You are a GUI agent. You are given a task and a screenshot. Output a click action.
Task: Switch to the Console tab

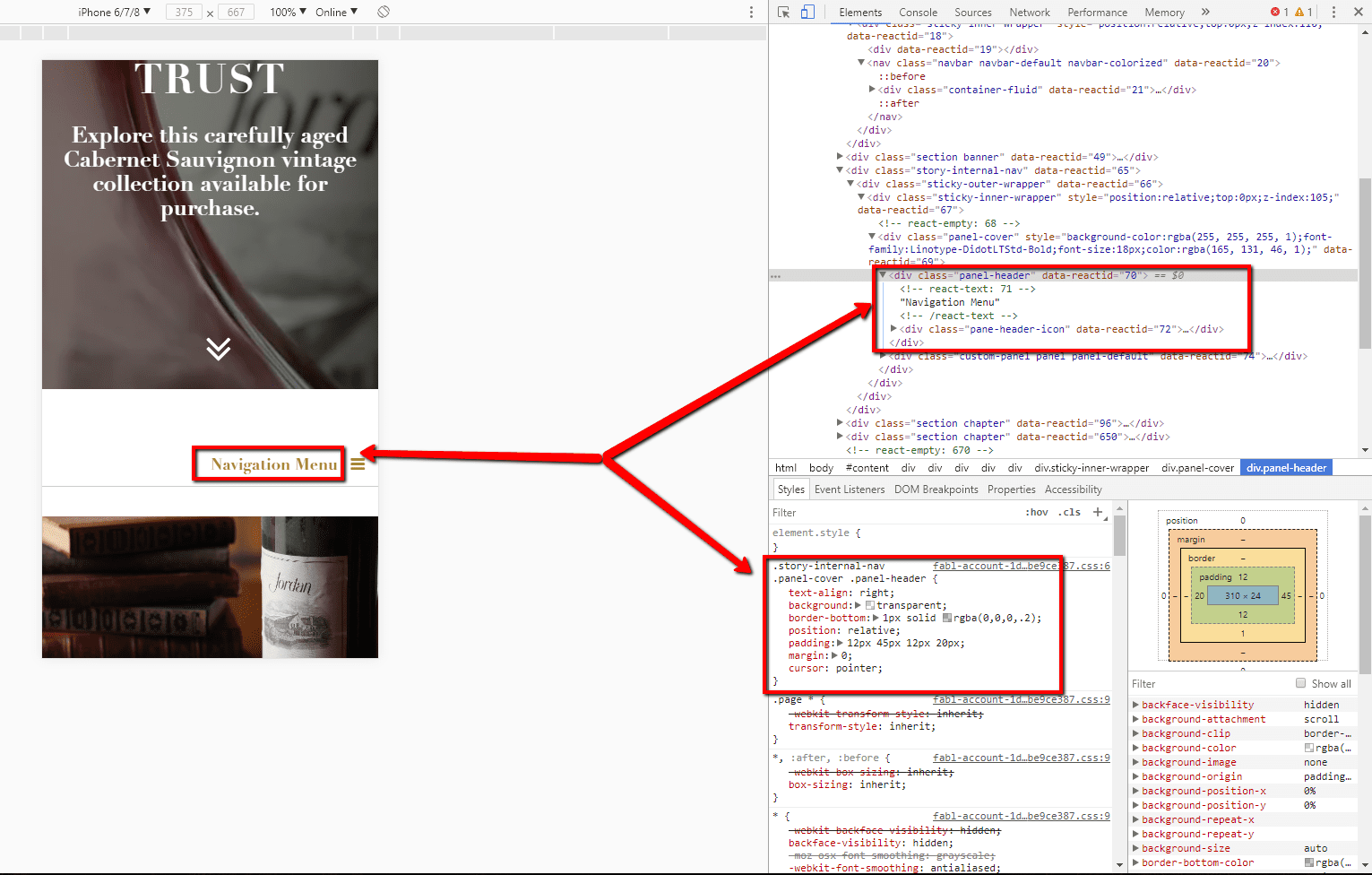pyautogui.click(x=918, y=12)
